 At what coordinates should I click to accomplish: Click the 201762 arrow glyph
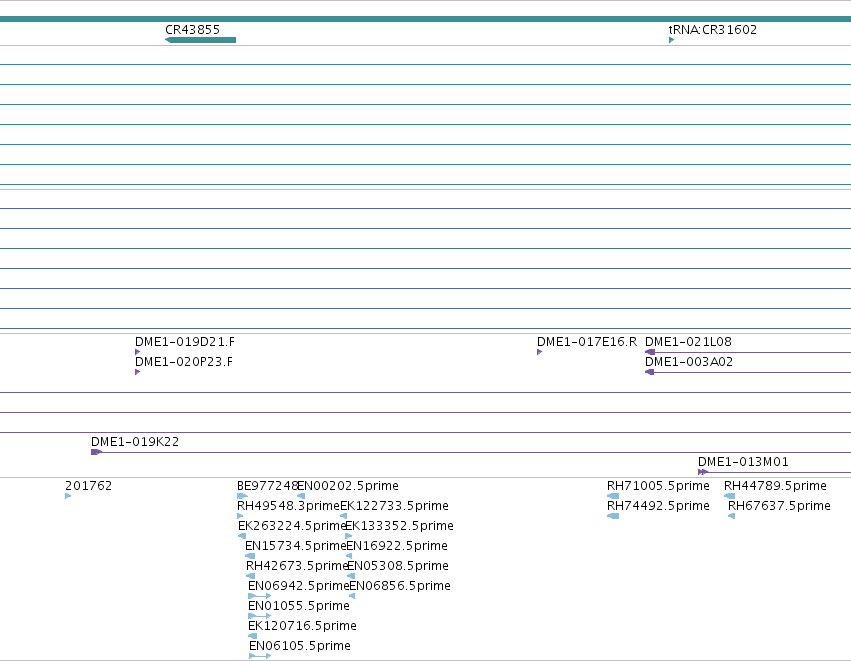(x=68, y=495)
